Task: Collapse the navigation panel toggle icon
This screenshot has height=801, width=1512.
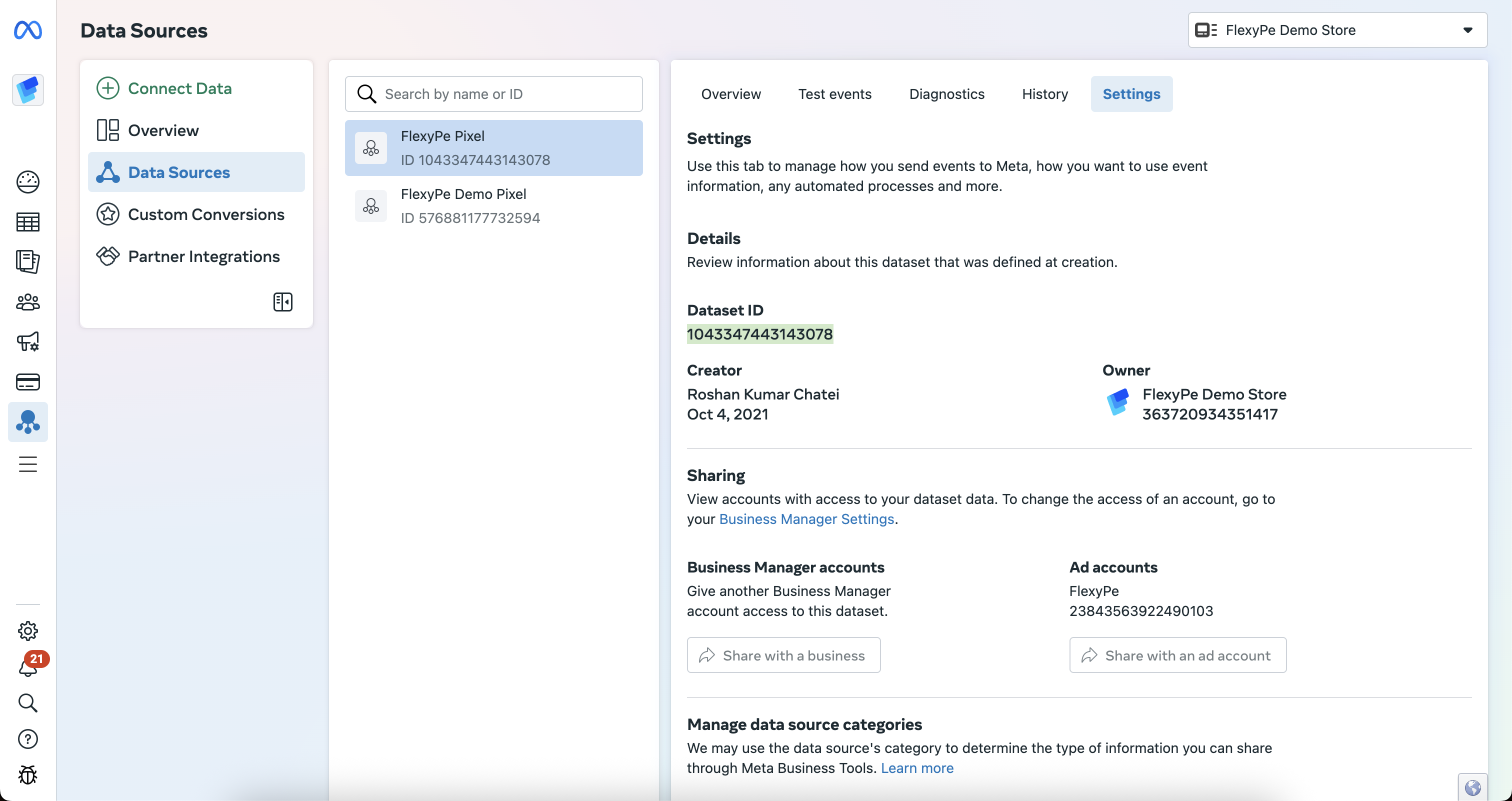Action: click(x=282, y=301)
